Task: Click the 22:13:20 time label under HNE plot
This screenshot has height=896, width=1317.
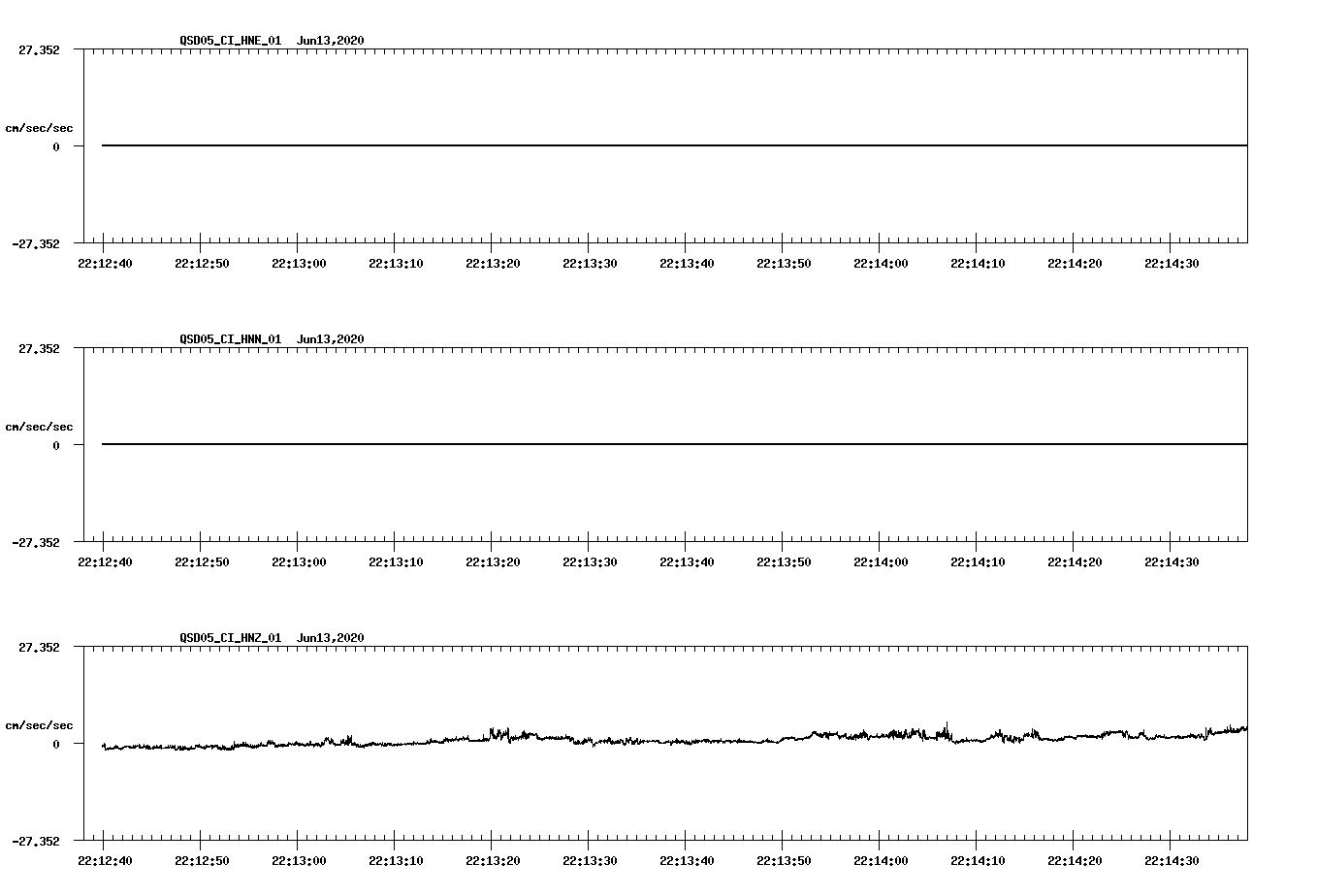Action: pyautogui.click(x=493, y=264)
